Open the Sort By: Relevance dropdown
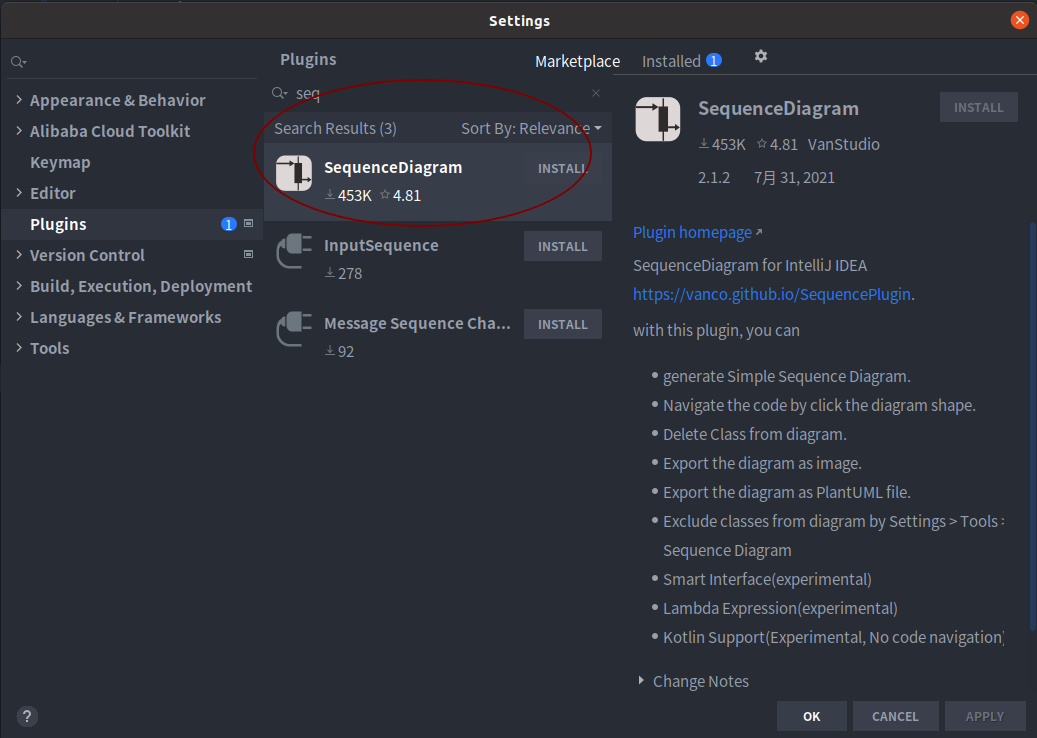 tap(531, 128)
